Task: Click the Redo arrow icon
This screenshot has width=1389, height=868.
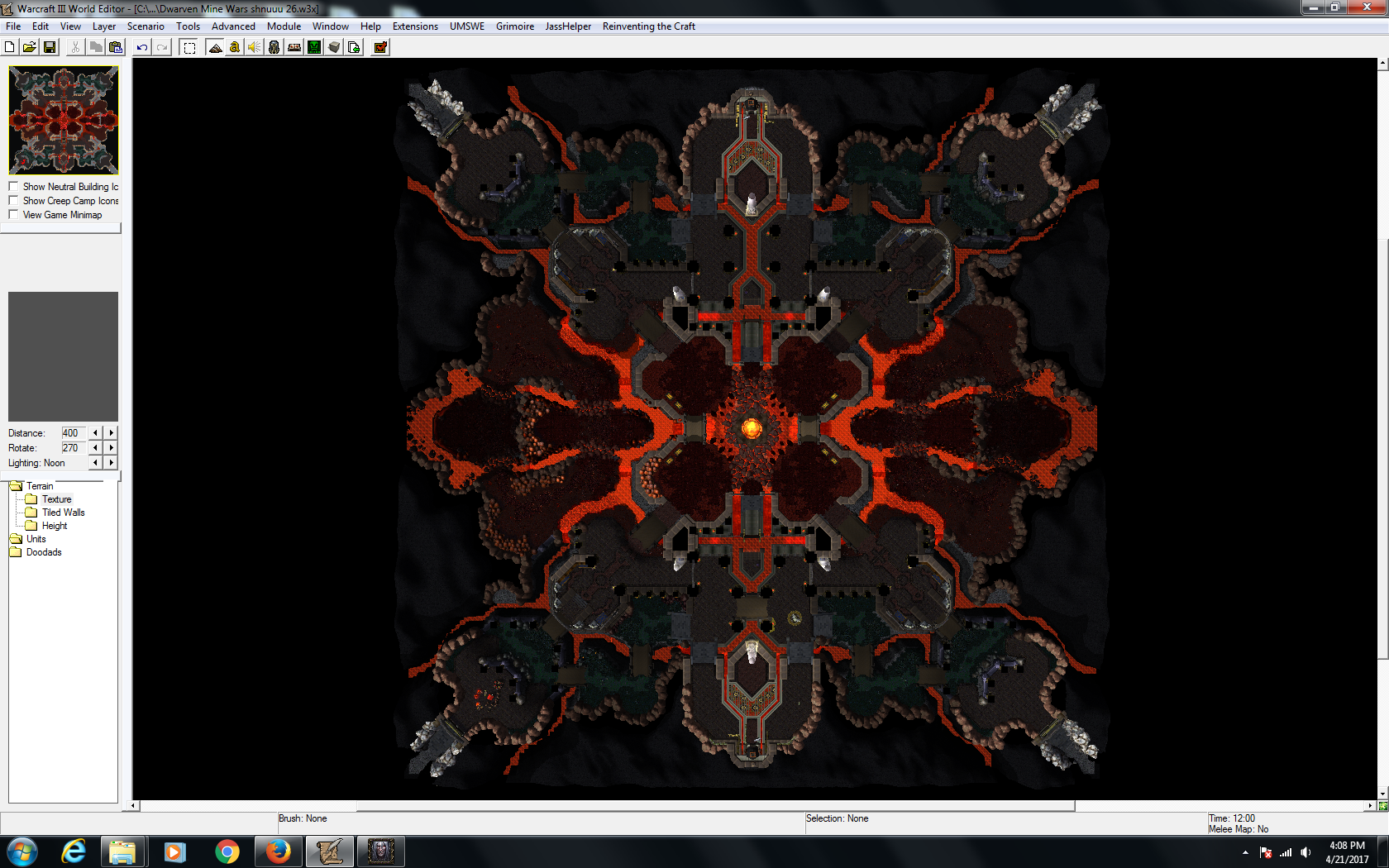Action: [162, 47]
